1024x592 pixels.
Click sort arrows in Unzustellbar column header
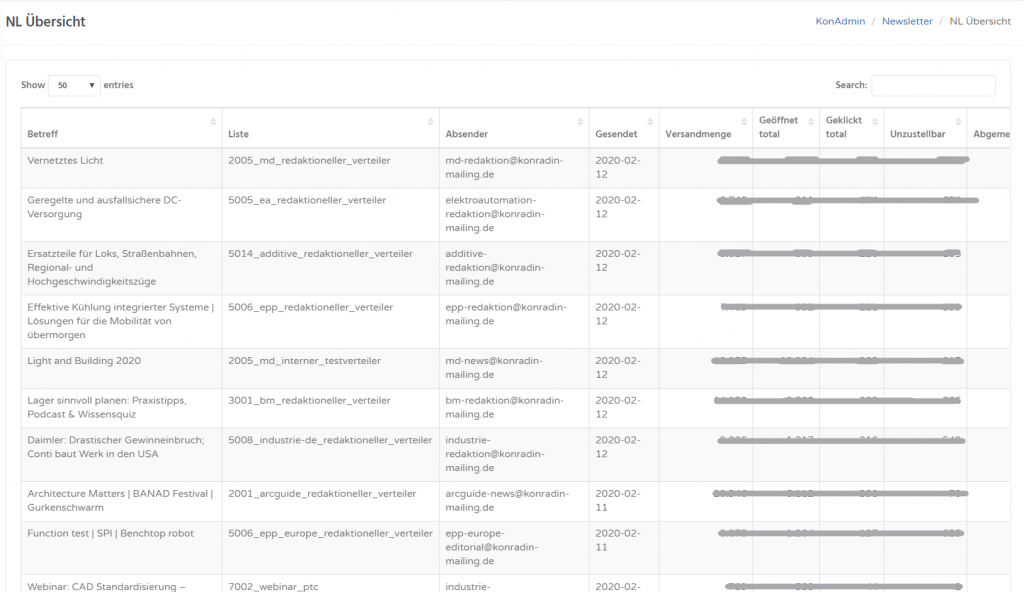tap(958, 122)
